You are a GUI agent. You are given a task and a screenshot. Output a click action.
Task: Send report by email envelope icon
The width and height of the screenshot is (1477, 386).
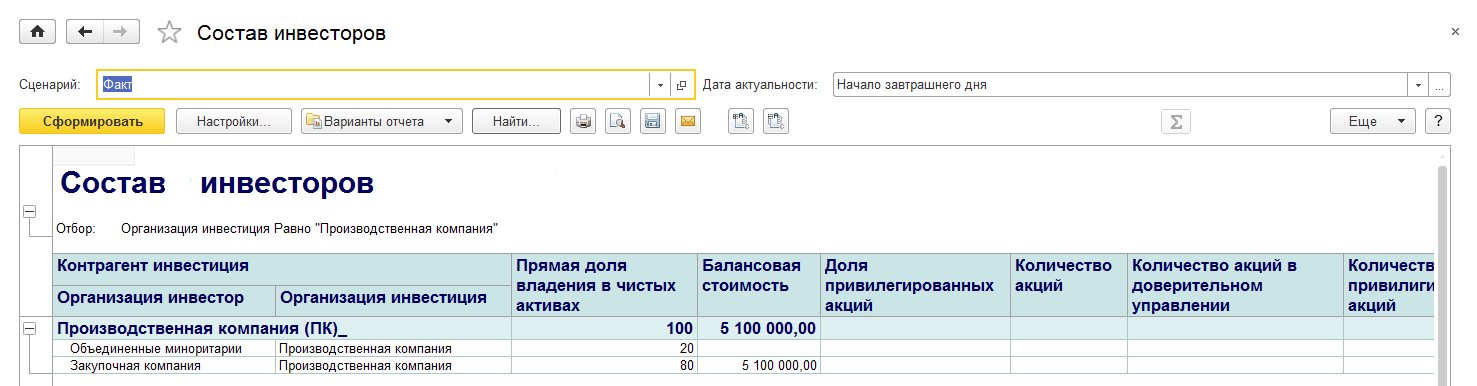pos(687,121)
